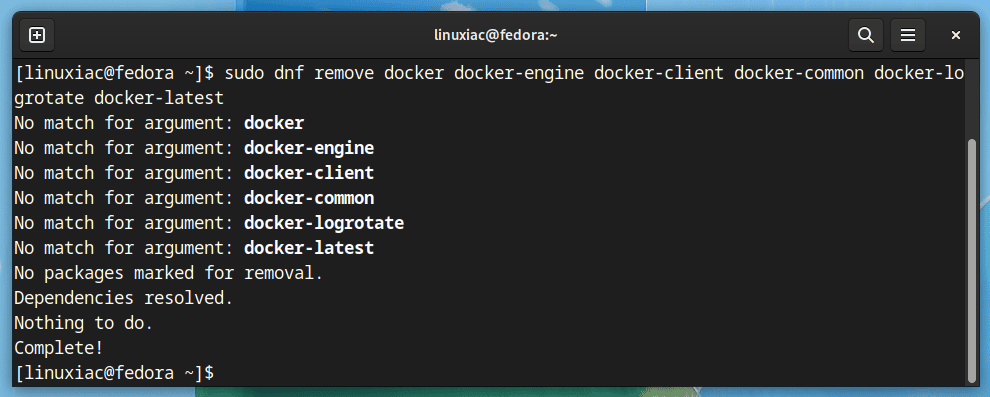This screenshot has width=990, height=397.
Task: Click 'grotate docker-latest' on the wrapped command line
Action: tap(119, 98)
